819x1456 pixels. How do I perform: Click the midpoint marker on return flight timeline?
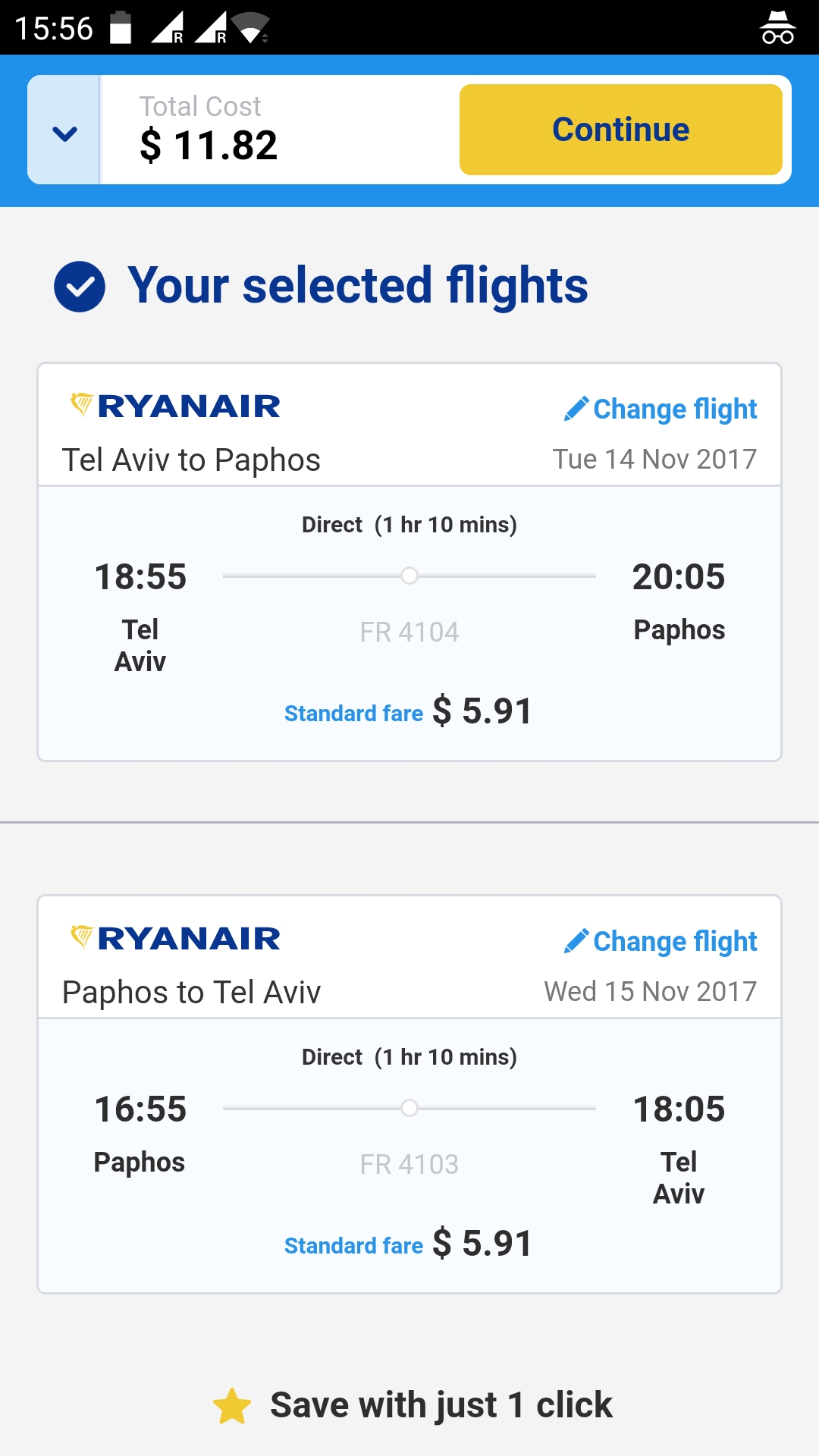tap(409, 1108)
